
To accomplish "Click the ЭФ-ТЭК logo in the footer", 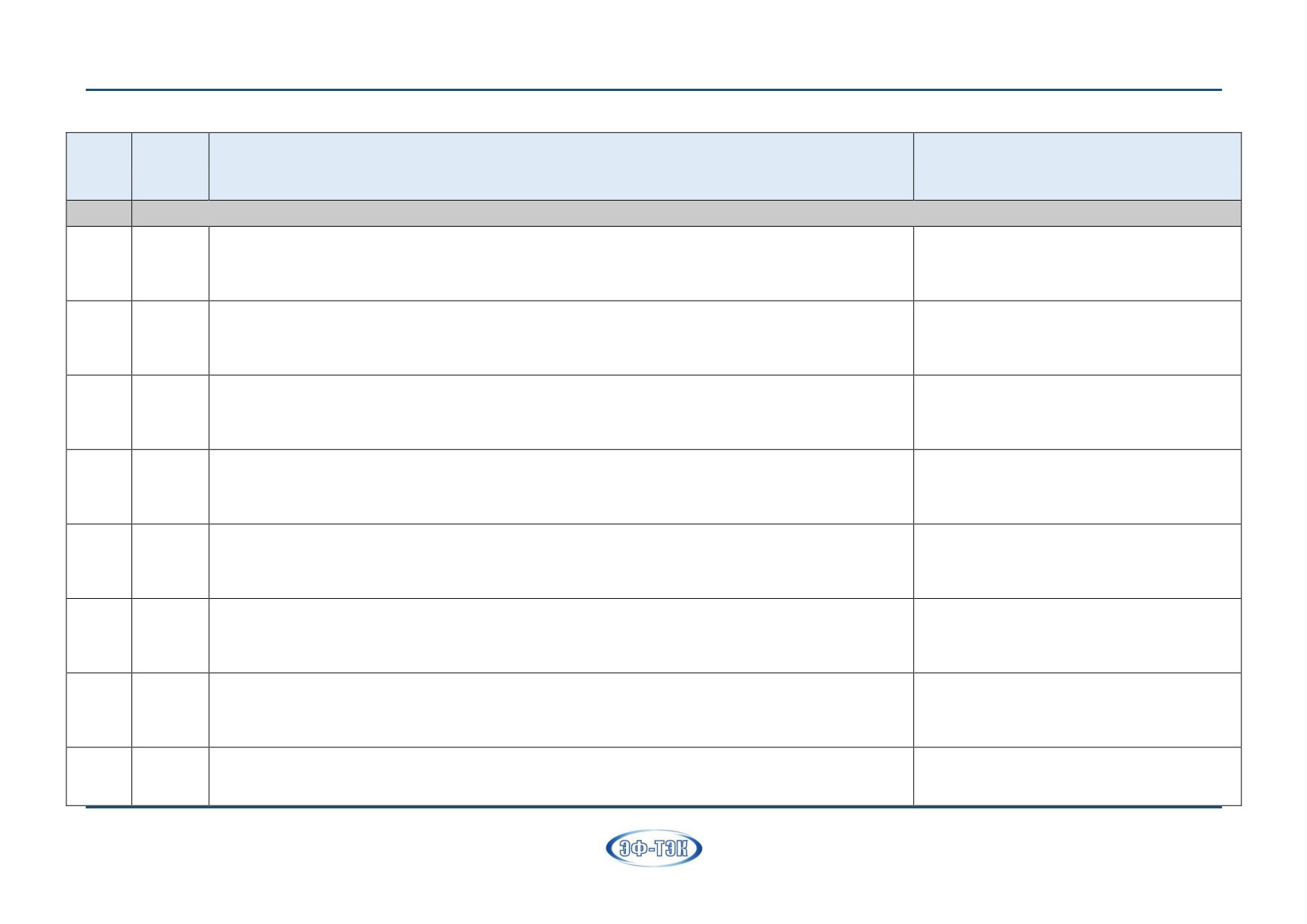I will click(x=653, y=849).
